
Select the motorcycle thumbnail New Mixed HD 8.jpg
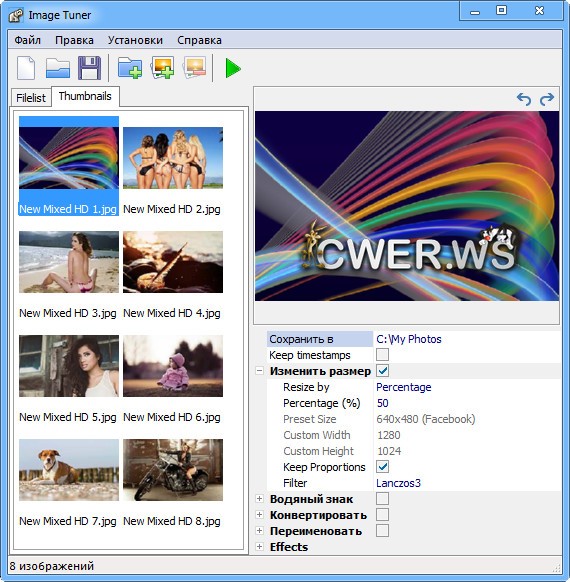coord(173,477)
